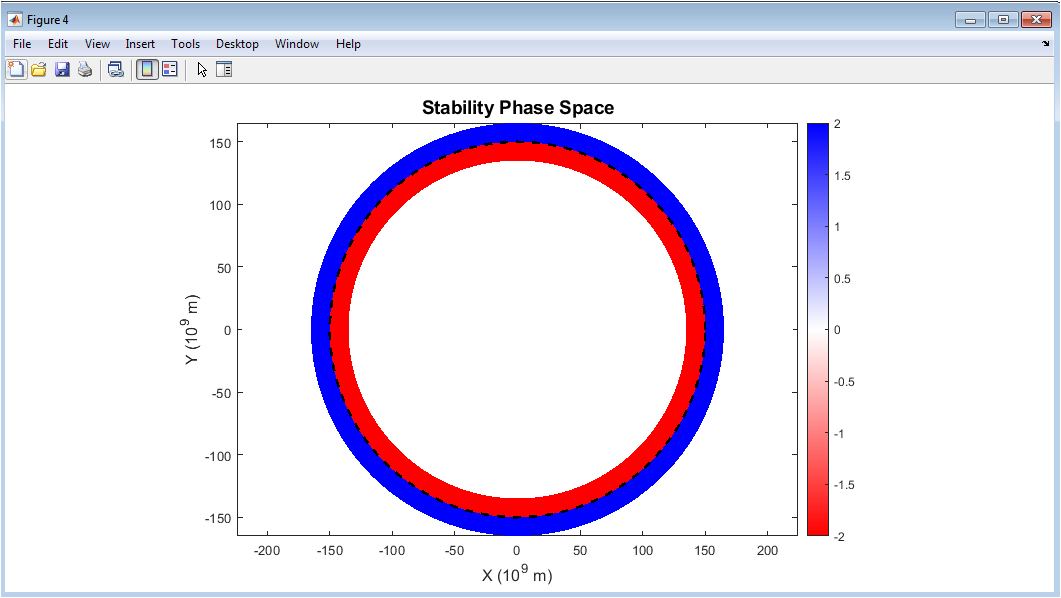The width and height of the screenshot is (1061, 598).
Task: Open the Property Inspector panel icon
Action: click(x=224, y=69)
